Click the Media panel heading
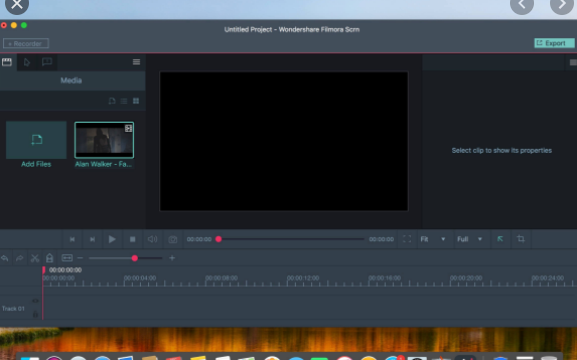Image resolution: width=577 pixels, height=360 pixels. (x=71, y=80)
